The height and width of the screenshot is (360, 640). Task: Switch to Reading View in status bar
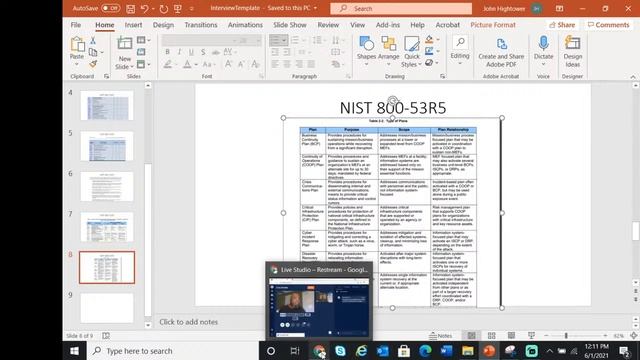click(511, 336)
